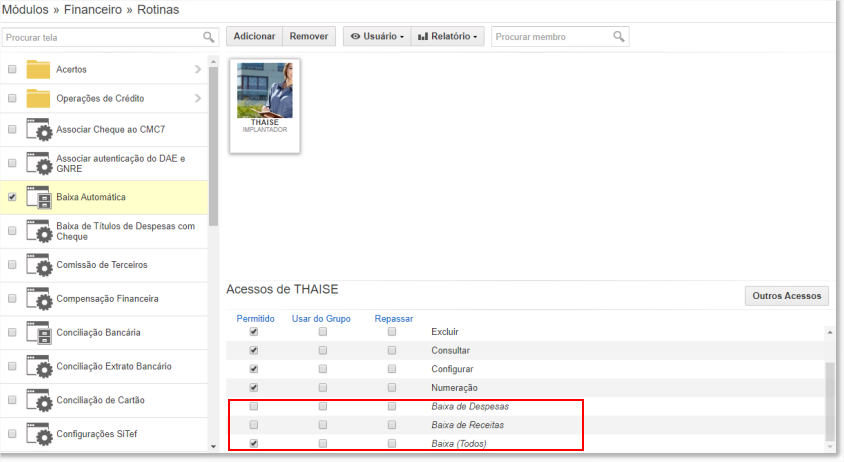Open the Usuário dropdown menu

[x=377, y=36]
